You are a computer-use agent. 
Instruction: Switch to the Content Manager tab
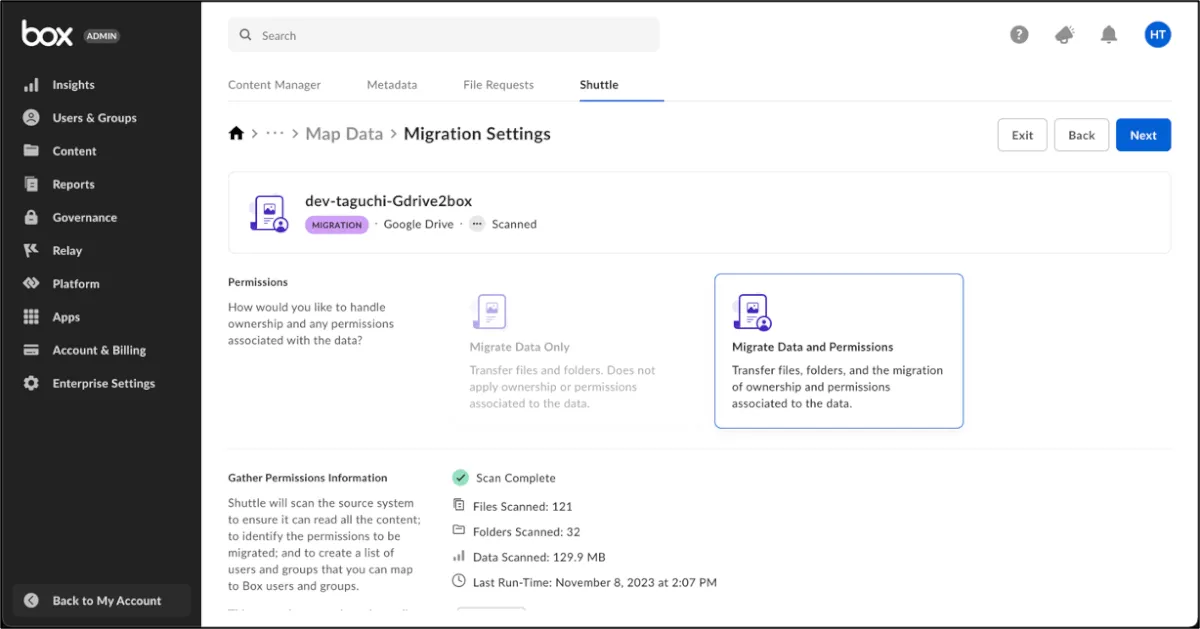point(274,85)
